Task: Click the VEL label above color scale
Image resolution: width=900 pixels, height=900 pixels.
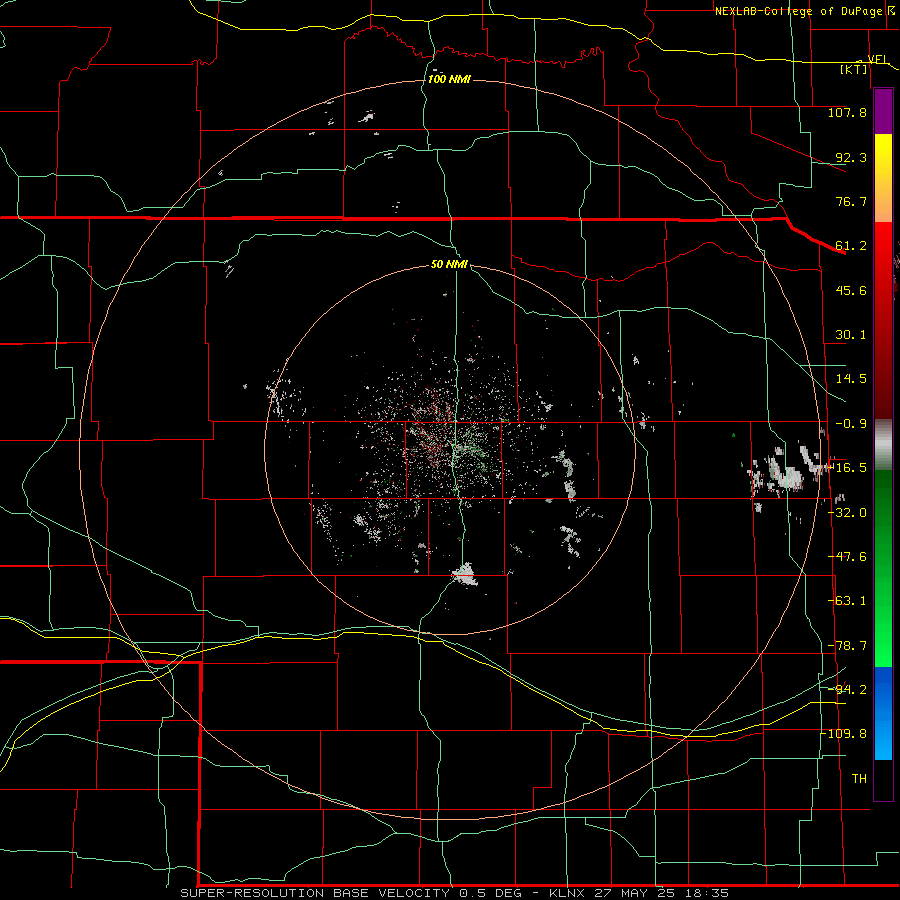Action: point(877,59)
